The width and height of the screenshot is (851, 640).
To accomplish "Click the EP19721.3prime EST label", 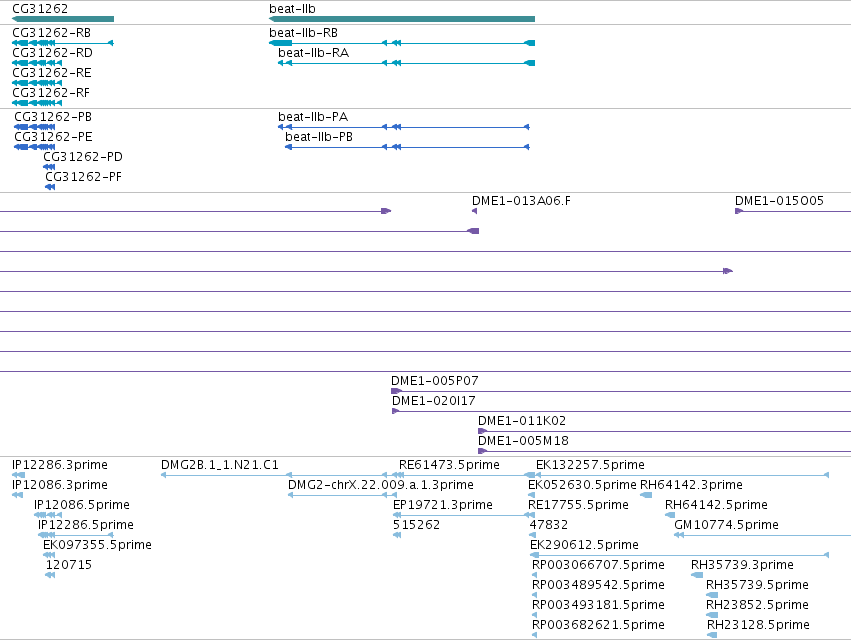I will pyautogui.click(x=442, y=505).
